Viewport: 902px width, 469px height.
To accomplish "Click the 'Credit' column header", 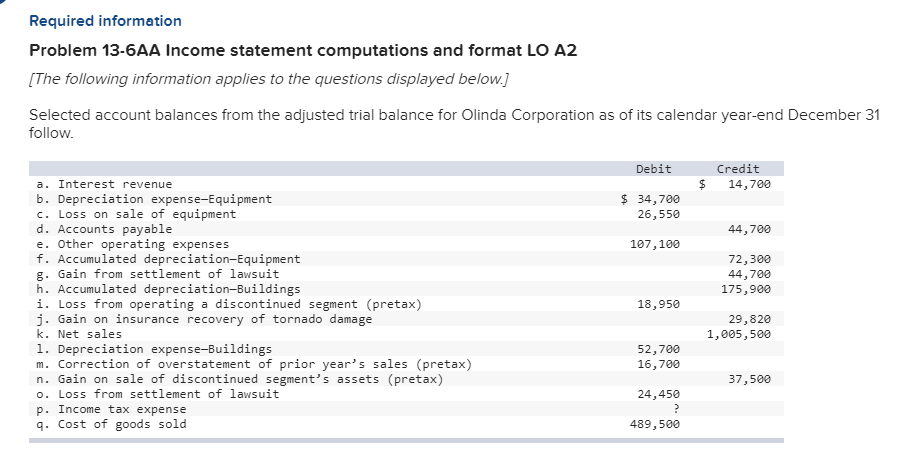I will 738,169.
